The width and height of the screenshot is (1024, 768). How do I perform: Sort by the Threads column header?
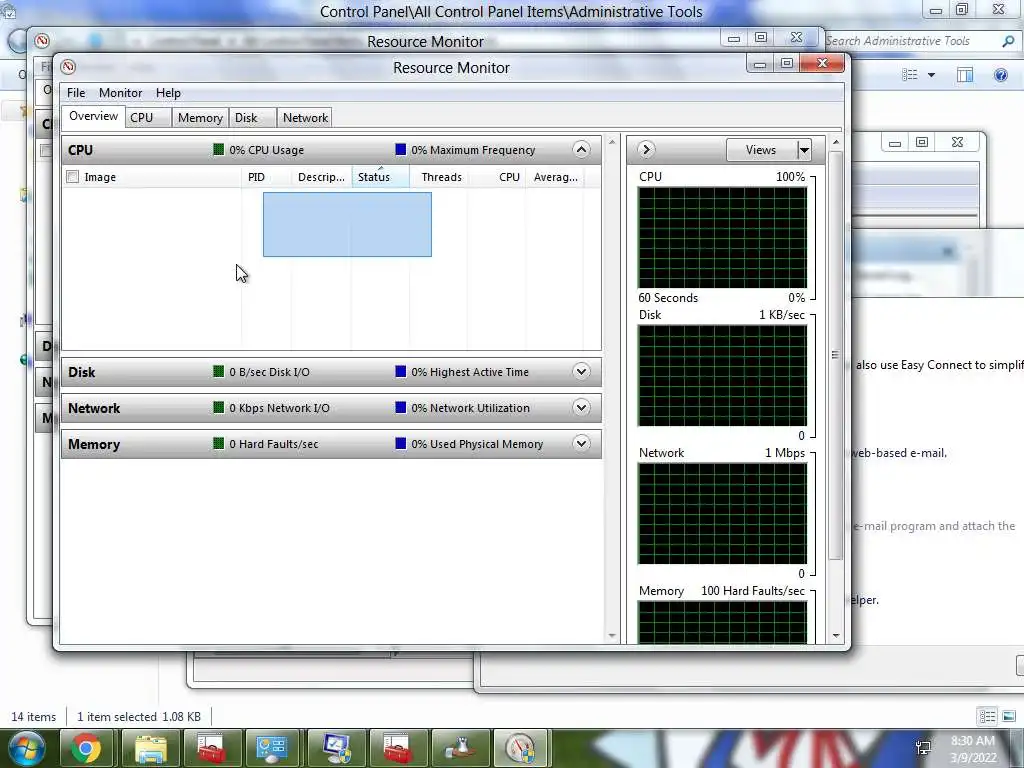click(438, 177)
